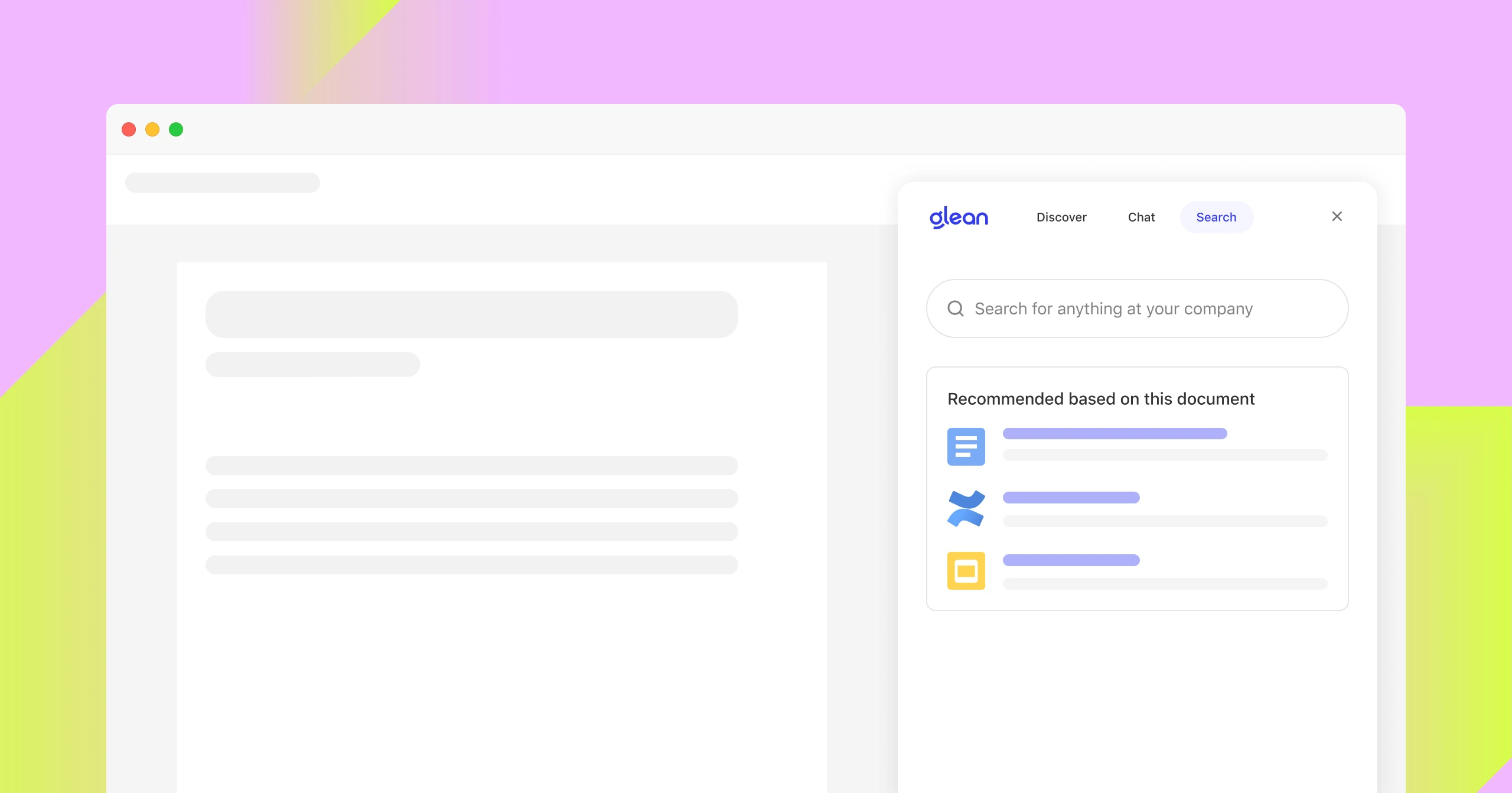Image resolution: width=1512 pixels, height=793 pixels.
Task: Click the Glean logo
Action: point(959,217)
